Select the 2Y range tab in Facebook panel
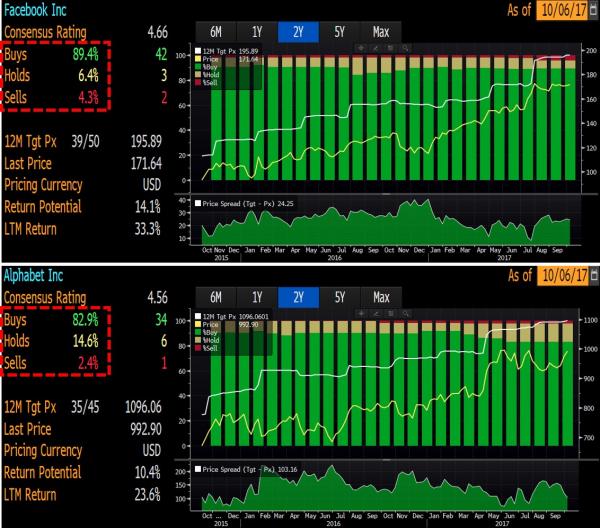600x528 pixels. pyautogui.click(x=298, y=32)
